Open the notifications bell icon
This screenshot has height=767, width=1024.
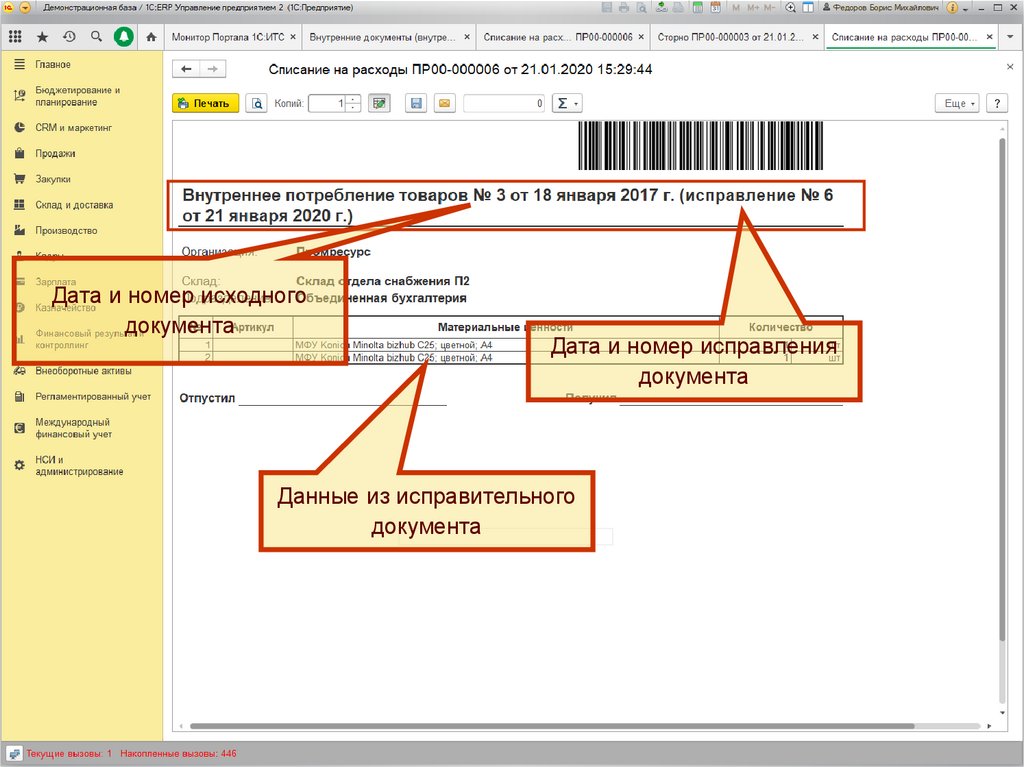[x=123, y=37]
